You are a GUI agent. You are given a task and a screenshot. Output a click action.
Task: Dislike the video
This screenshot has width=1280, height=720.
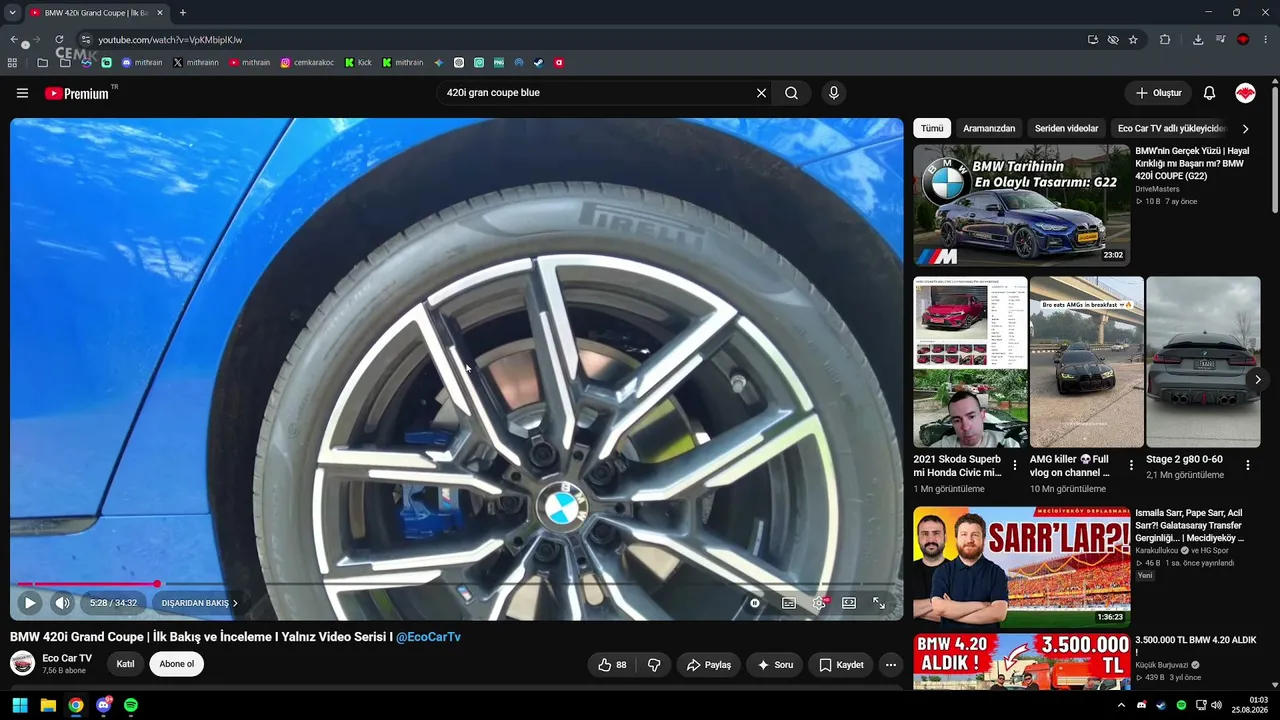click(654, 665)
